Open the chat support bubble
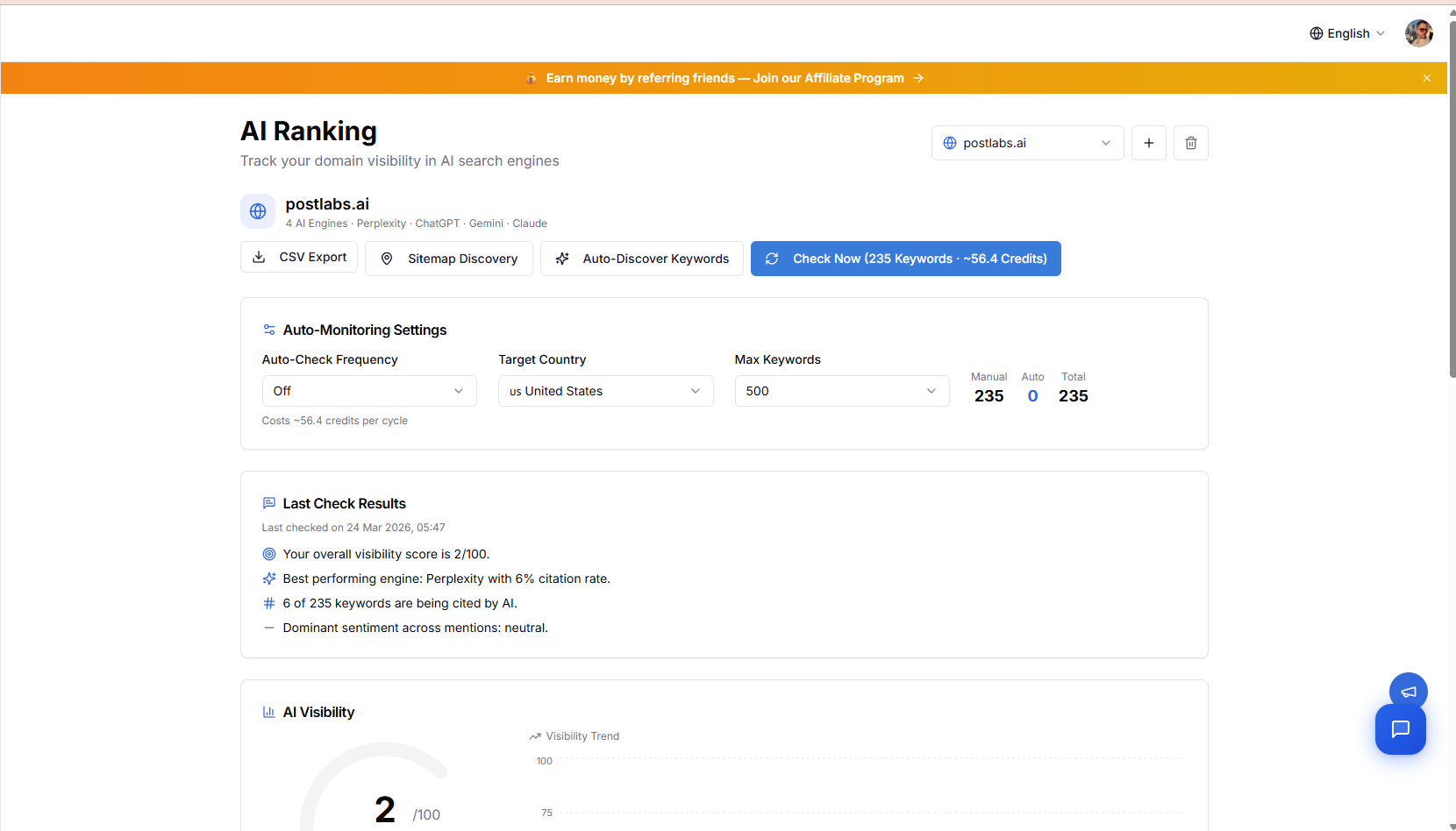The width and height of the screenshot is (1456, 831). click(1401, 729)
